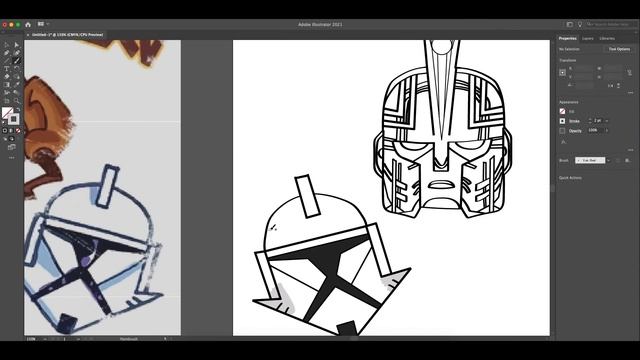The height and width of the screenshot is (360, 640).
Task: Select the highlighted Paintbrush tool
Action: point(16,60)
